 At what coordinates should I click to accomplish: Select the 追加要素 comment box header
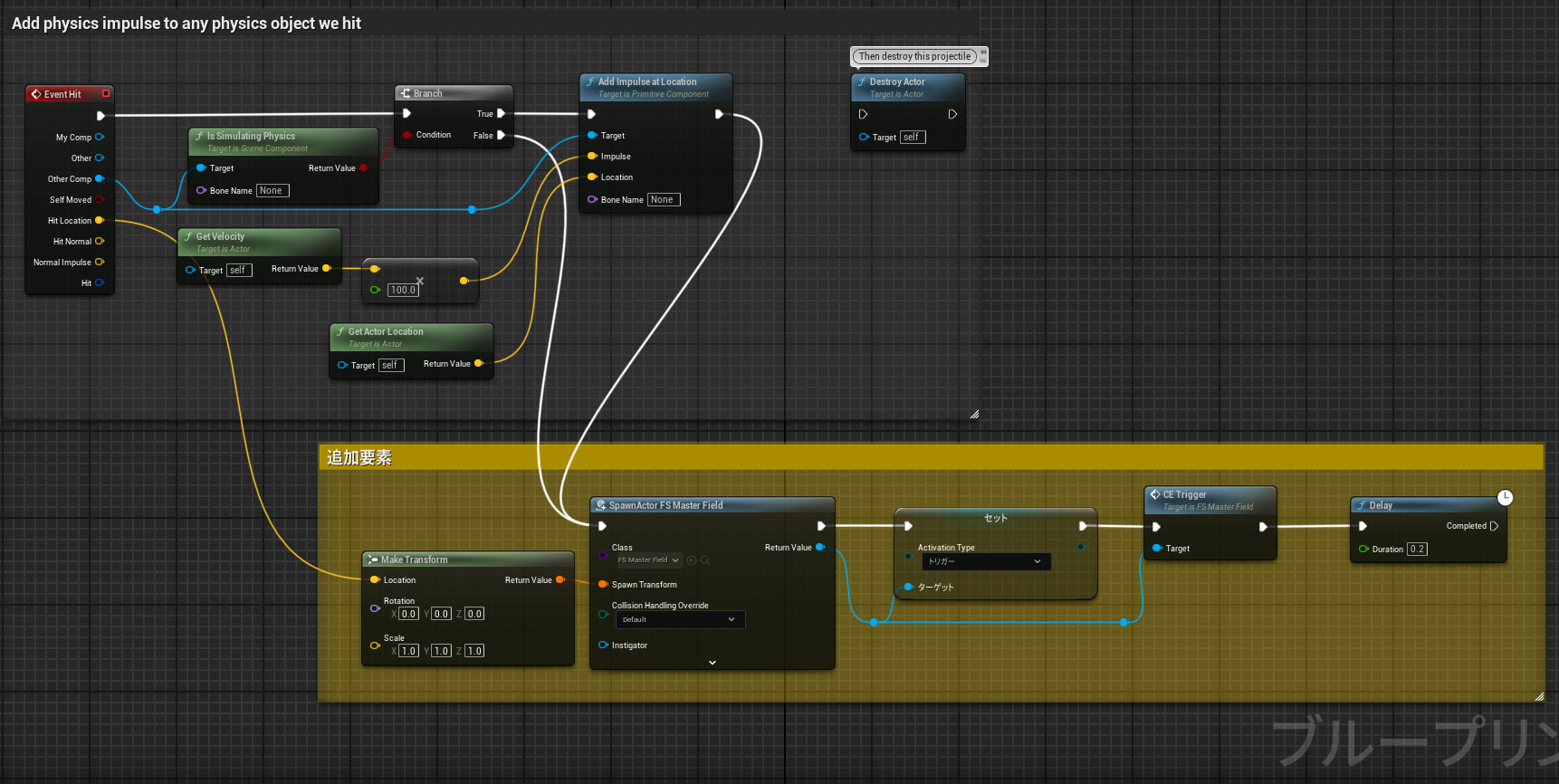[931, 457]
